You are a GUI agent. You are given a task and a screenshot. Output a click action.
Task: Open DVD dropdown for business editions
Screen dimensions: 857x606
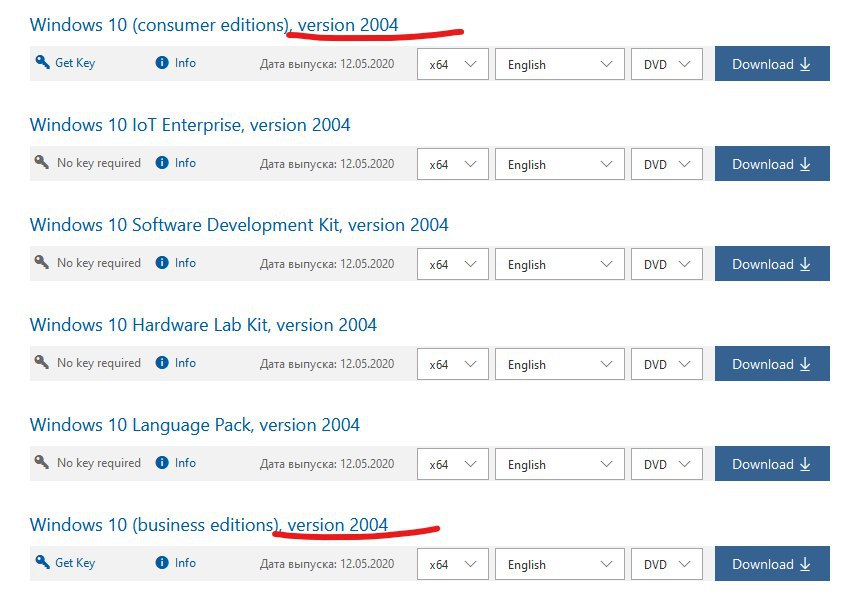click(667, 564)
